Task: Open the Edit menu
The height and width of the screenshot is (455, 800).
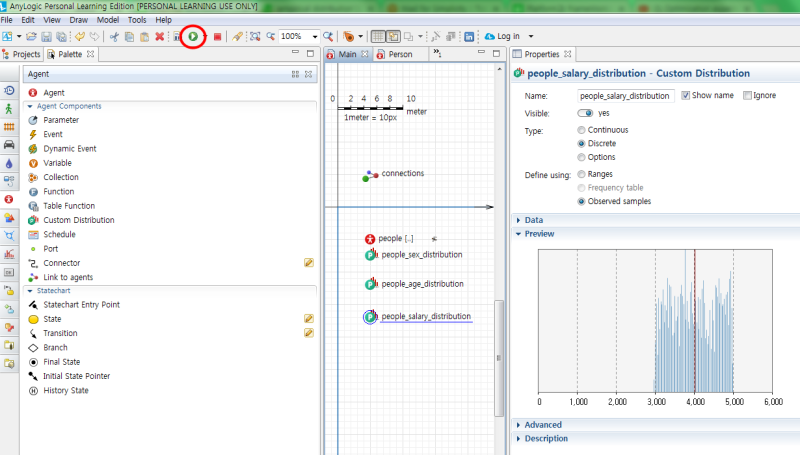Action: [x=28, y=20]
